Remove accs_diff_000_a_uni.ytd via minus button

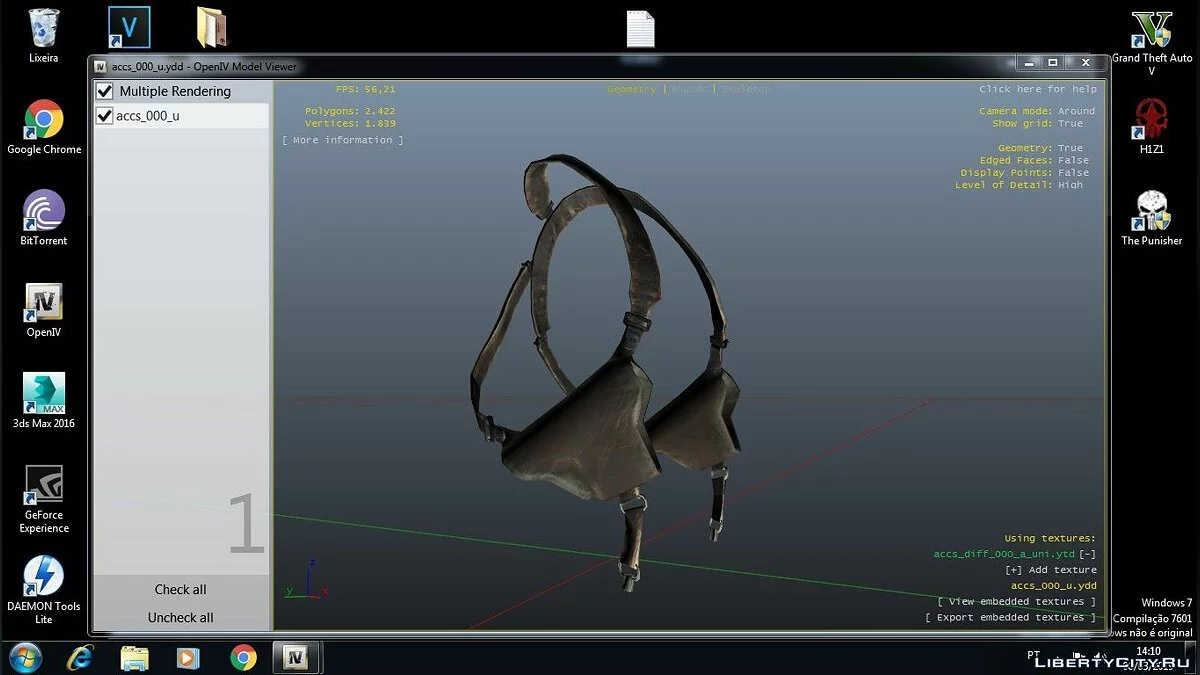tap(1088, 554)
